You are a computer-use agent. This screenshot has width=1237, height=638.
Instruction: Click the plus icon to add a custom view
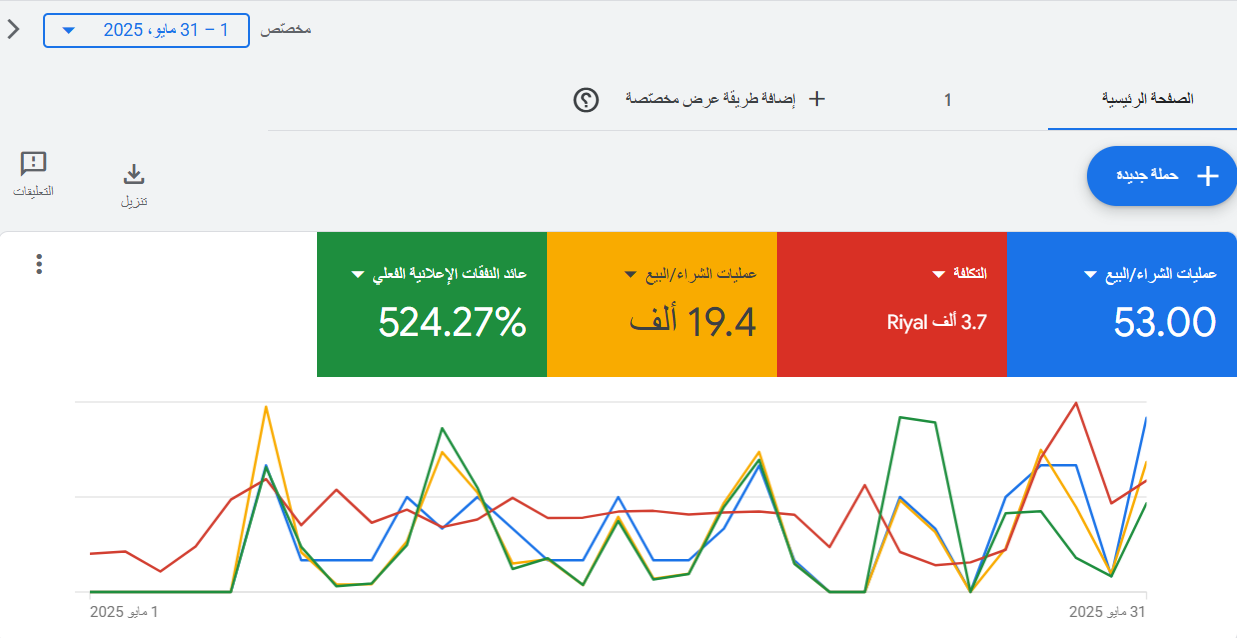pos(817,99)
